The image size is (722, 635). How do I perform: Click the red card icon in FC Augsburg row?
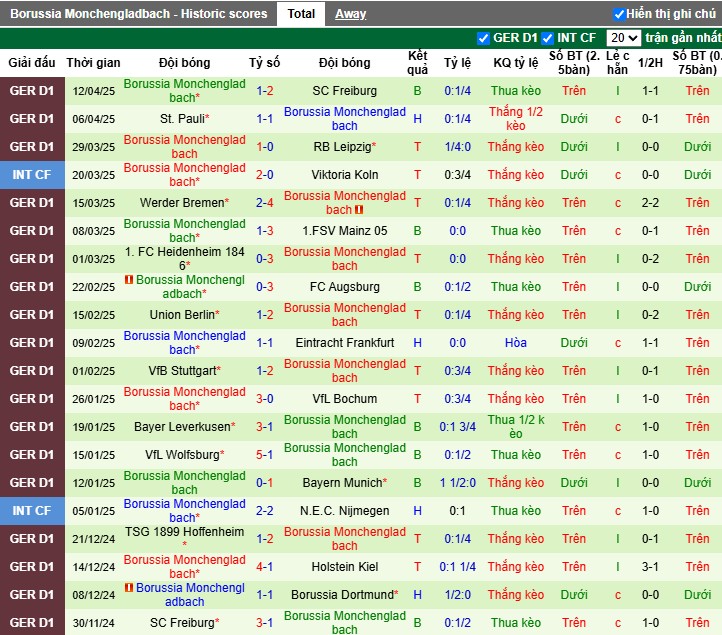point(129,280)
